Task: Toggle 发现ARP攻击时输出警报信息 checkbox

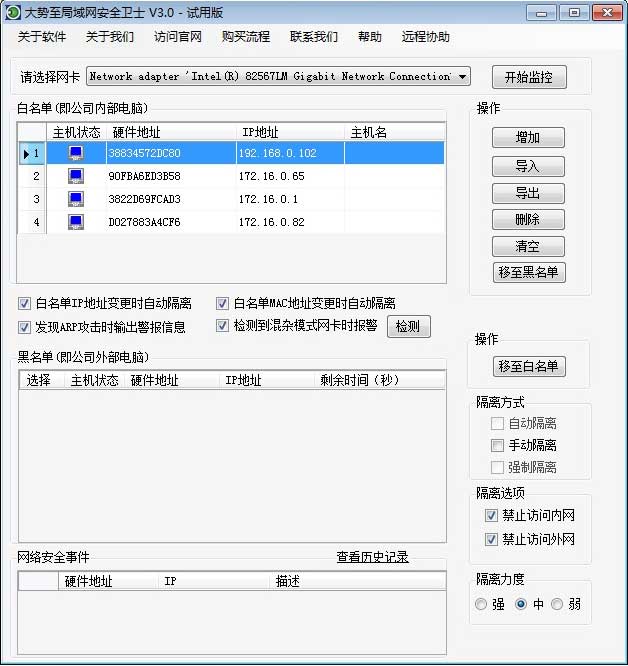Action: tap(24, 327)
